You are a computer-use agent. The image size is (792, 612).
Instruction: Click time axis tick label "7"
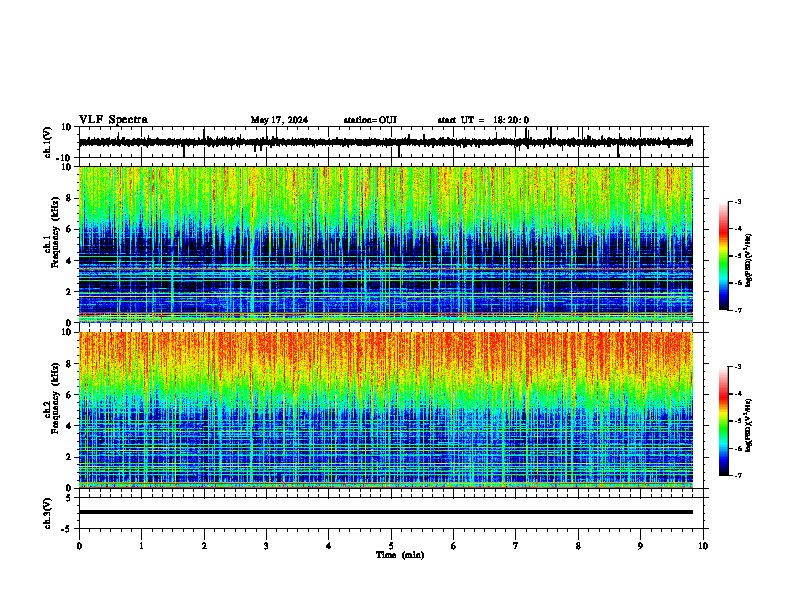516,546
